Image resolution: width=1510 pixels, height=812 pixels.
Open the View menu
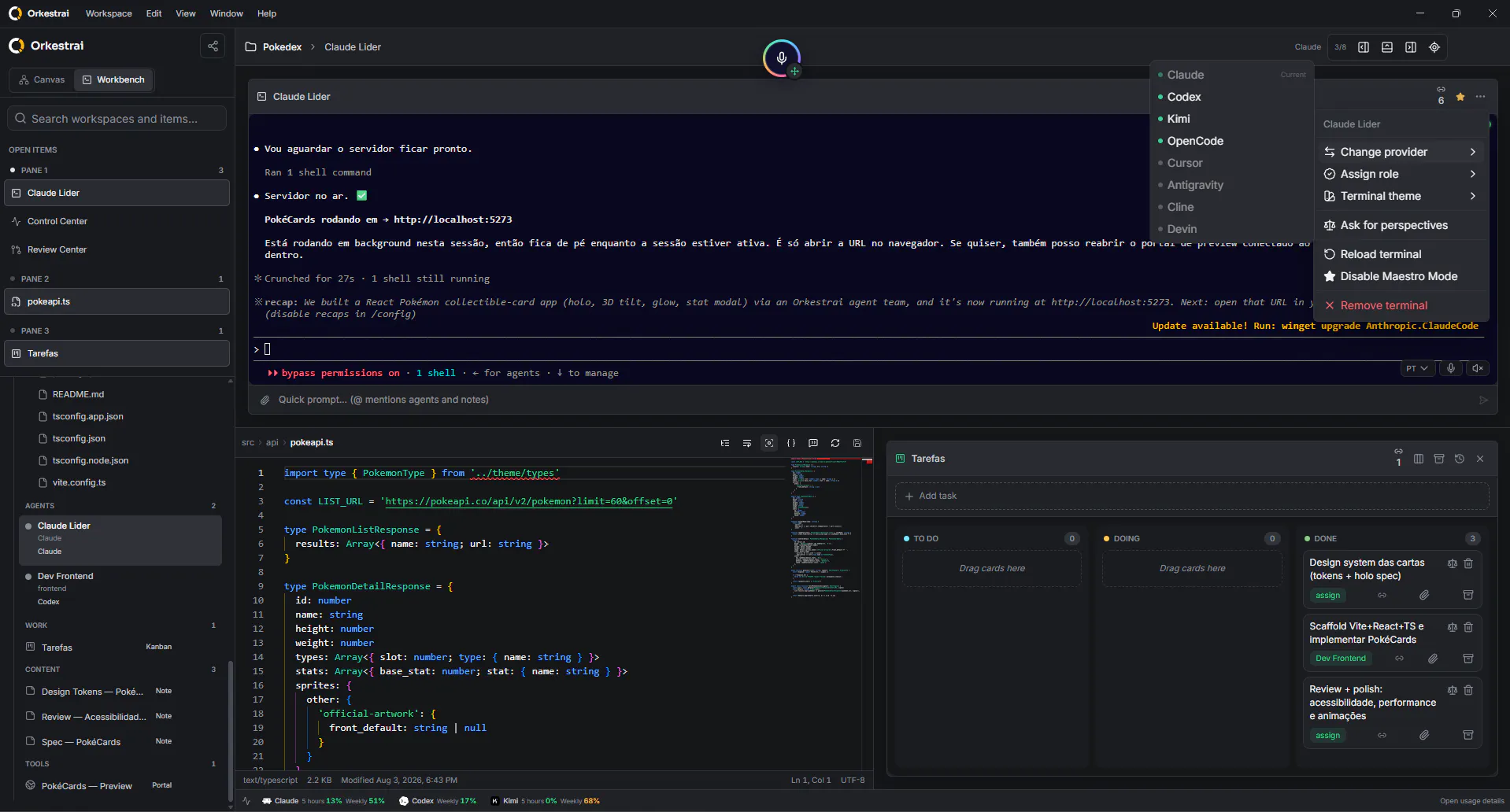pos(186,13)
